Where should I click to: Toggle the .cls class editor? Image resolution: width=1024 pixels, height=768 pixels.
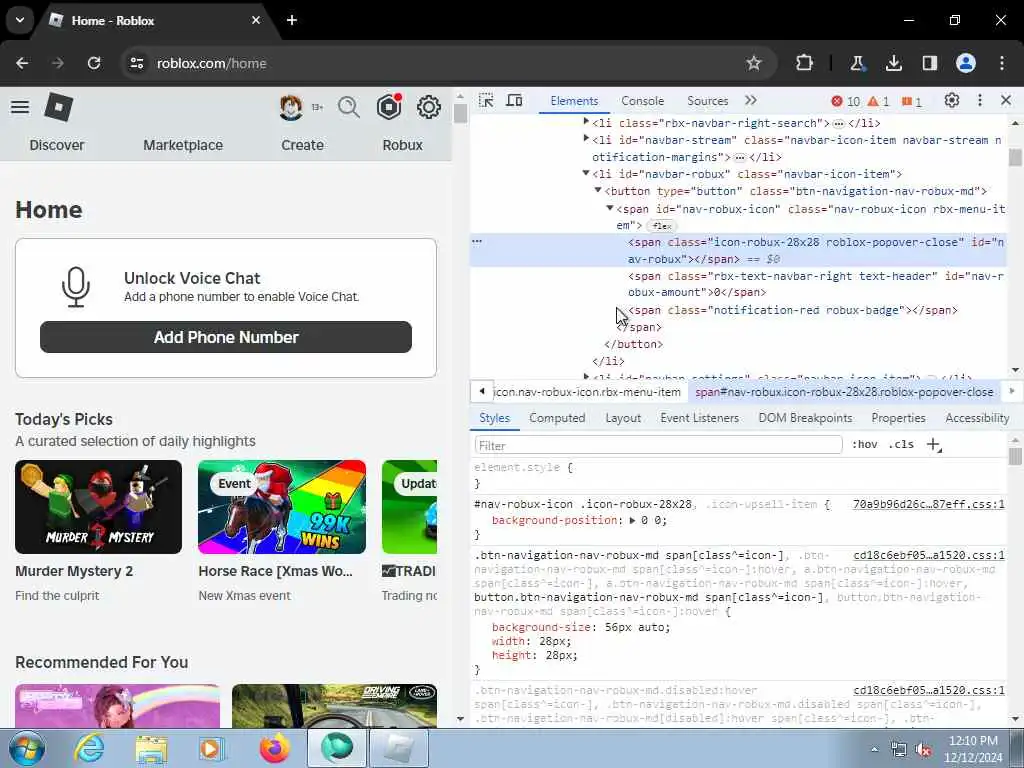(901, 445)
